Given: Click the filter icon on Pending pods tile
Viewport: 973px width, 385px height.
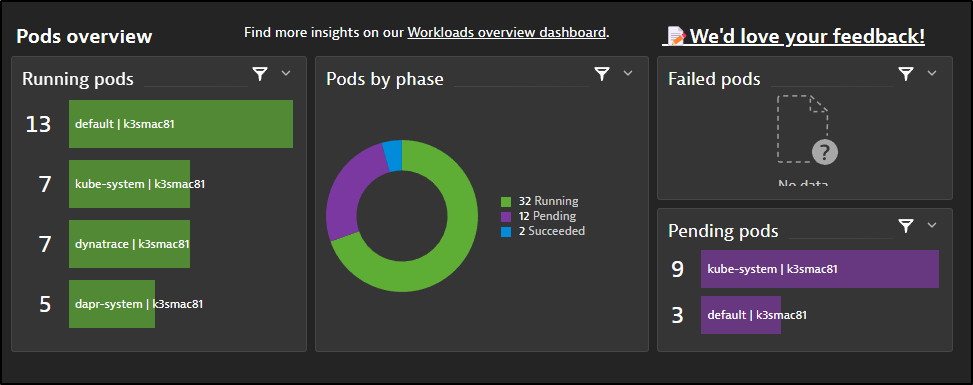Looking at the screenshot, I should [906, 226].
